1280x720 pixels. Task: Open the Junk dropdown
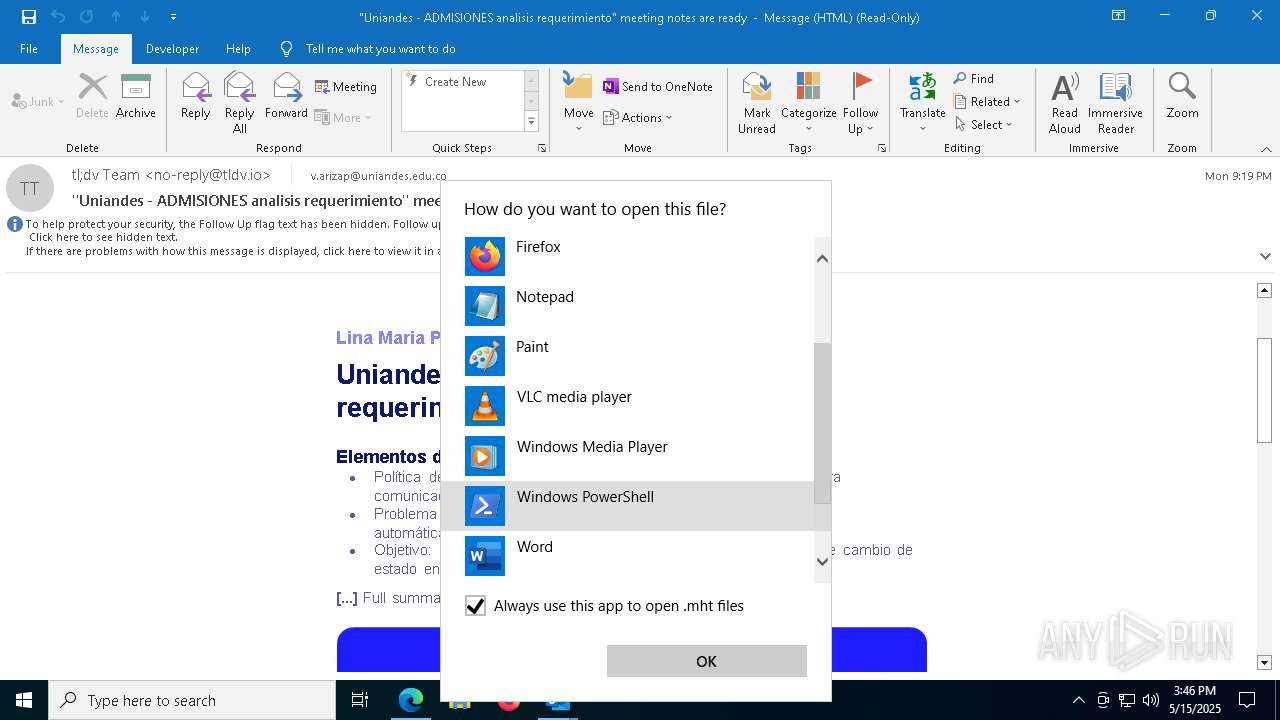pos(37,101)
